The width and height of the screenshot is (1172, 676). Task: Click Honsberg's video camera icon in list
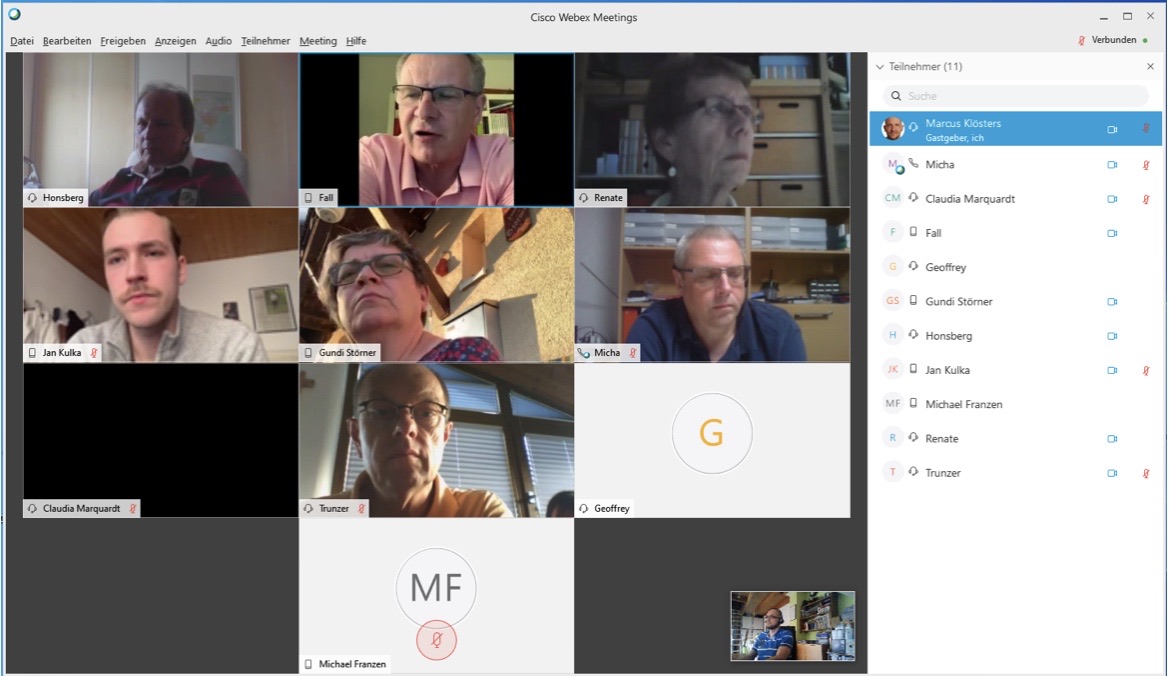coord(1112,337)
